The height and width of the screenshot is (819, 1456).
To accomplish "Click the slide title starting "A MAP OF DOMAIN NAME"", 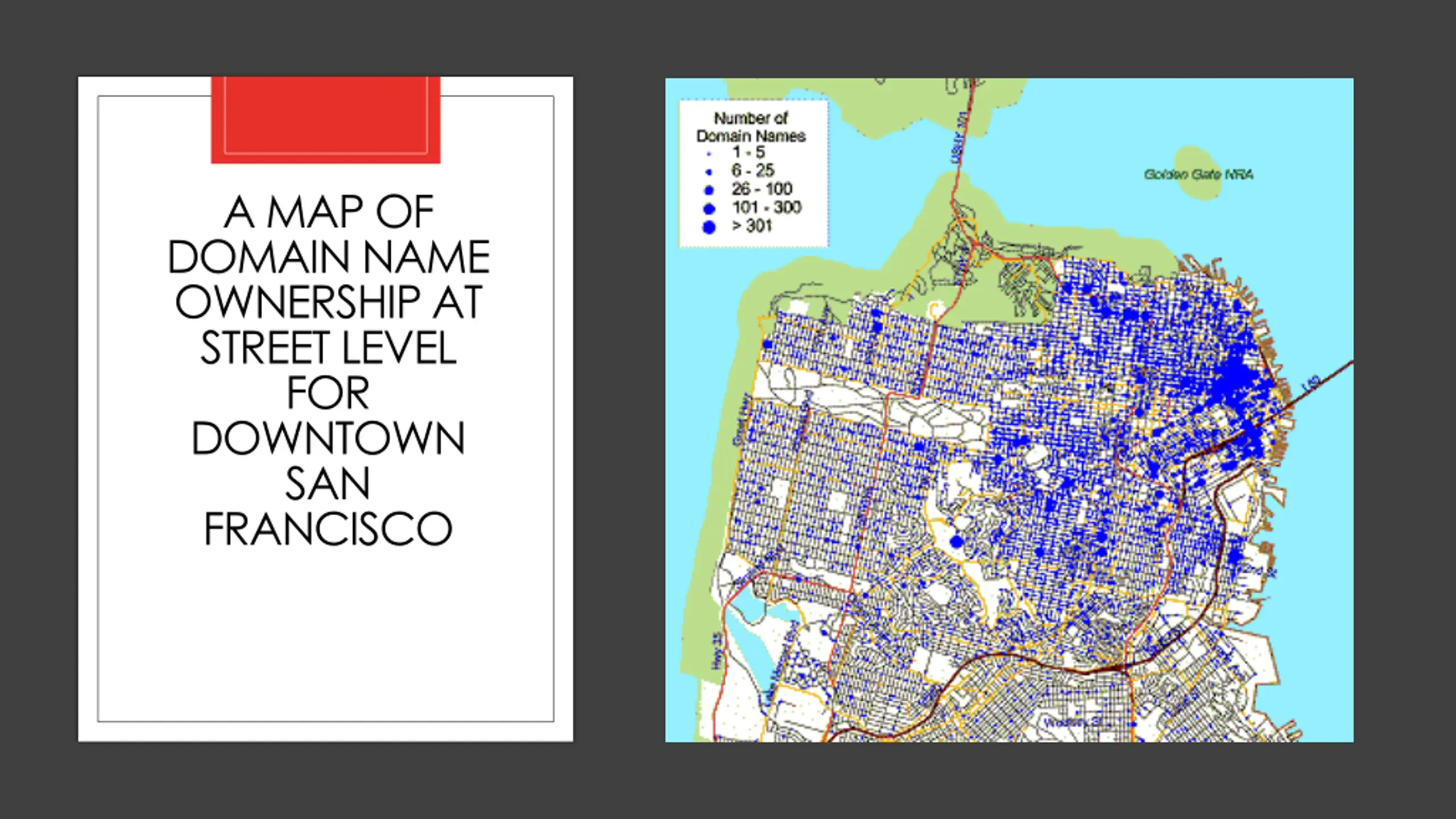I will coord(328,370).
